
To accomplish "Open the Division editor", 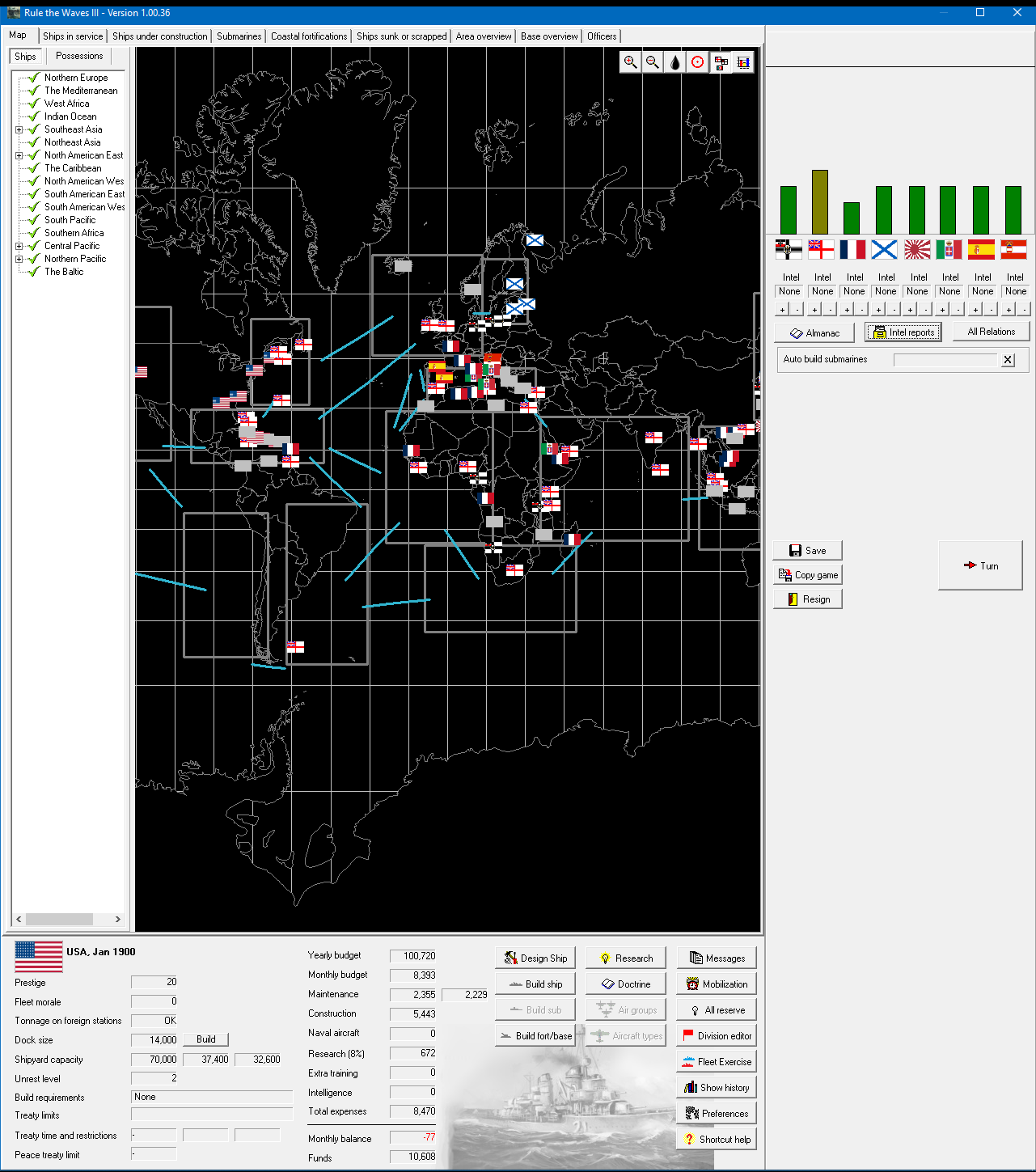I will click(x=717, y=1035).
